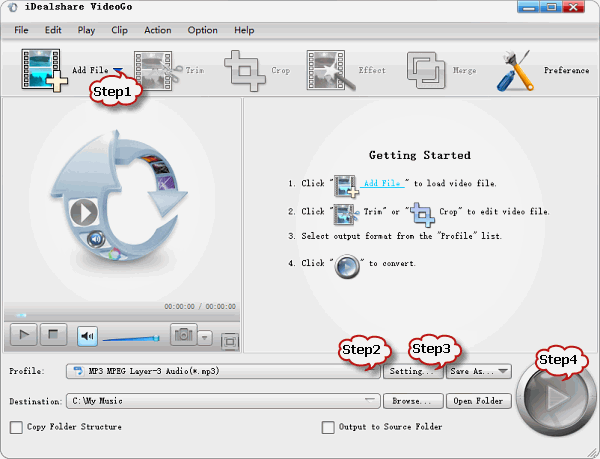Take a snapshot with camera icon
Image resolution: width=600 pixels, height=459 pixels.
point(184,335)
